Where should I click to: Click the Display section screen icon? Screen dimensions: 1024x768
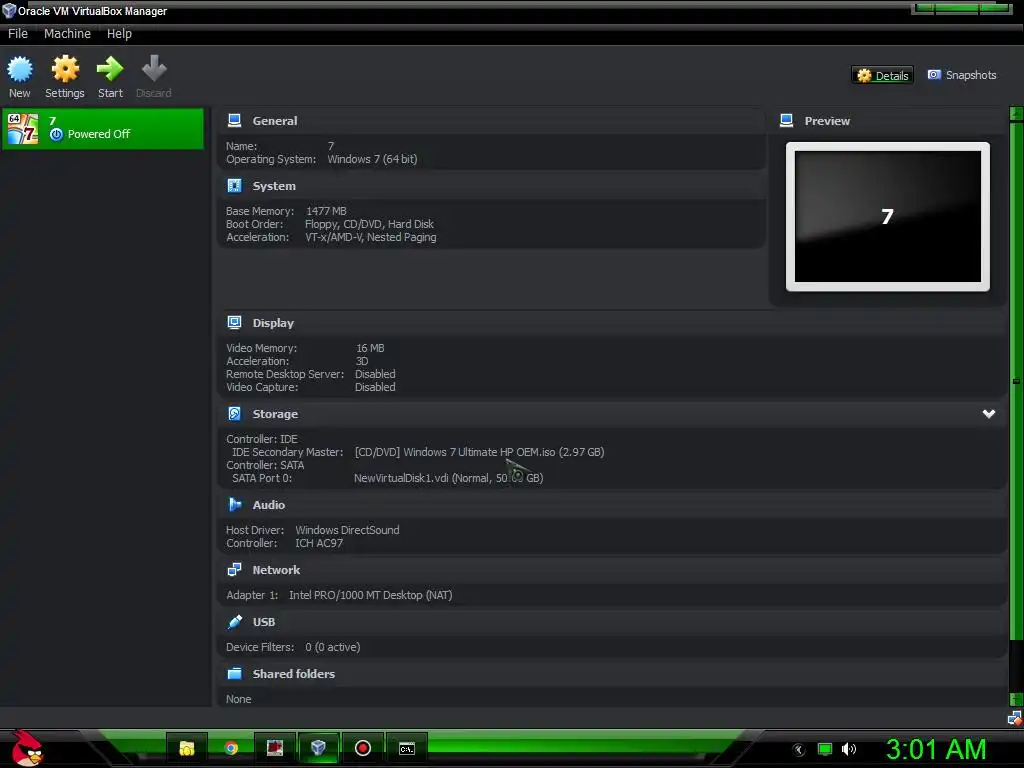tap(234, 323)
